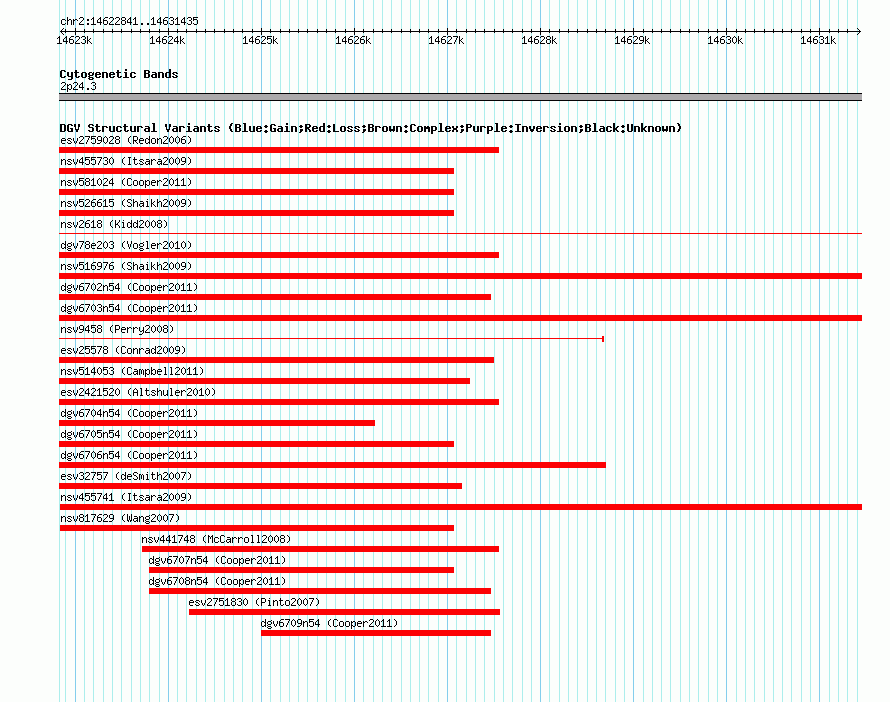Select dgv78e203 (Vogler2010) variant label
The width and height of the screenshot is (890, 702).
click(126, 245)
